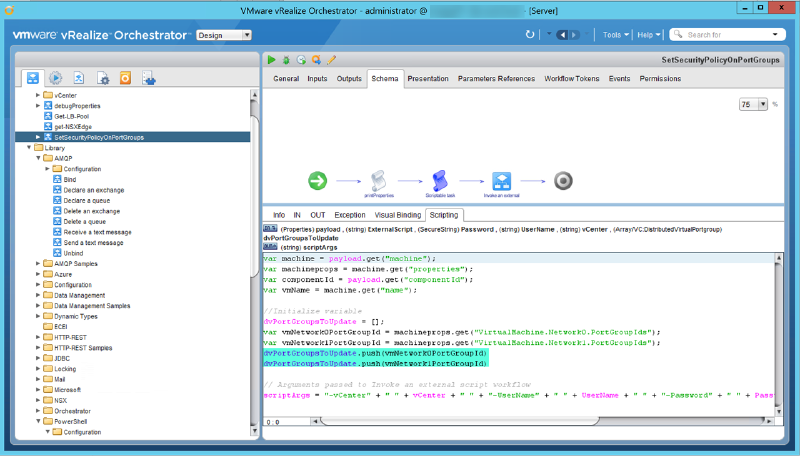Click the back navigation arrow
This screenshot has width=800, height=456.
[562, 35]
